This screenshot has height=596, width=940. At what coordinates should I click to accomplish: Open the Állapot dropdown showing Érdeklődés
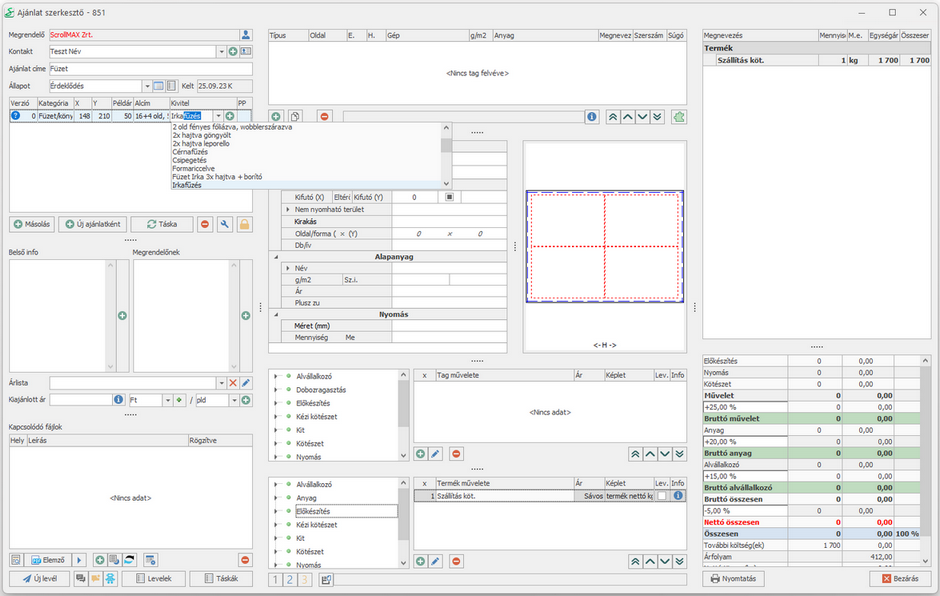146,86
